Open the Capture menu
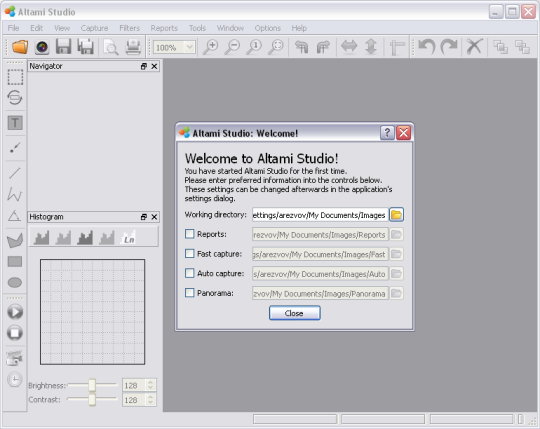This screenshot has height=429, width=540. (x=94, y=28)
